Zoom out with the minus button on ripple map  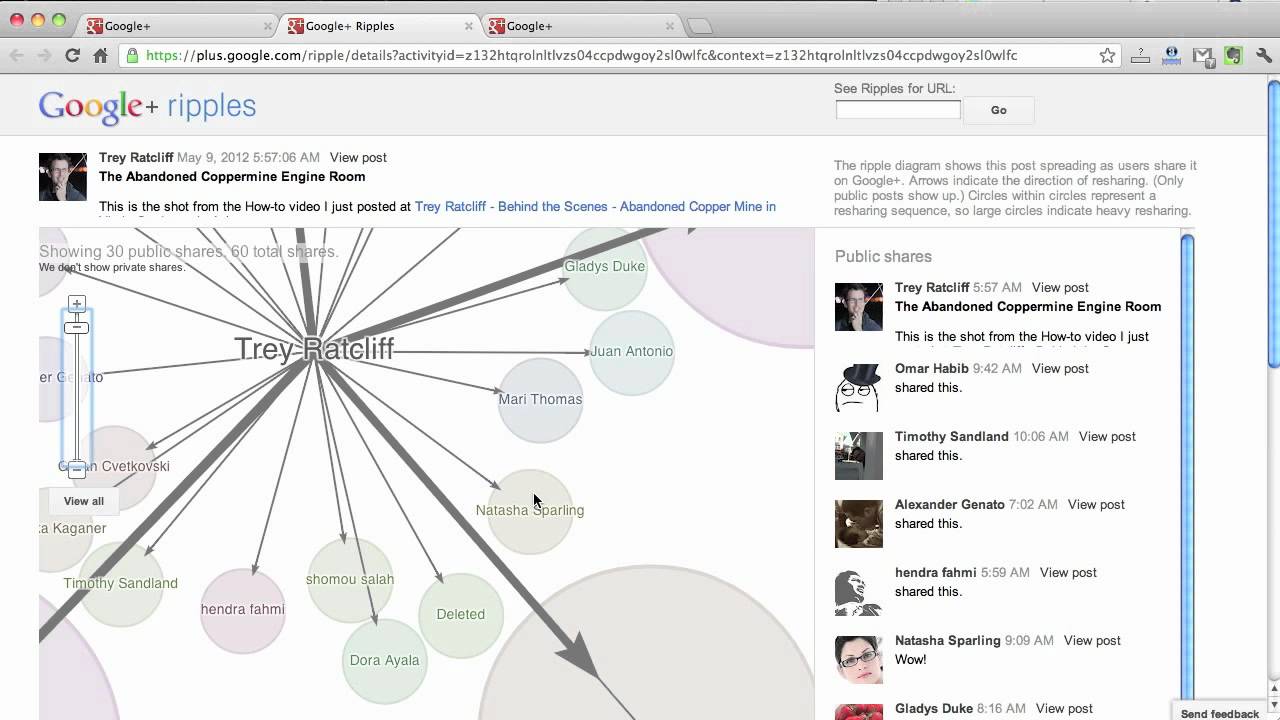[x=77, y=470]
